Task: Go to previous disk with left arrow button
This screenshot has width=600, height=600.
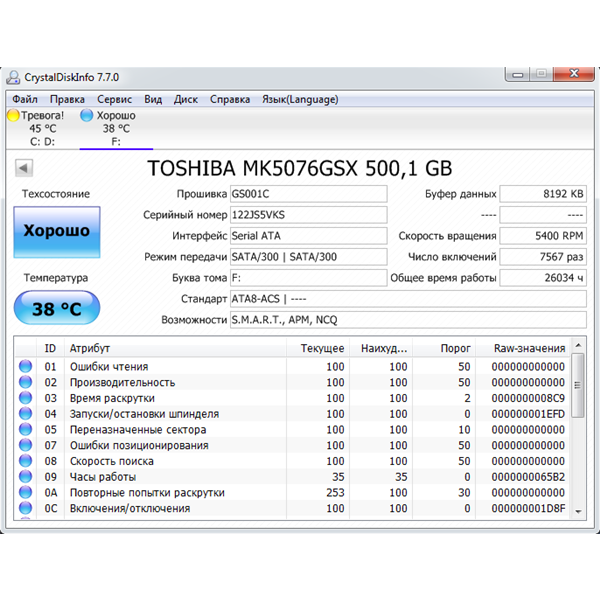Action: coord(24,168)
